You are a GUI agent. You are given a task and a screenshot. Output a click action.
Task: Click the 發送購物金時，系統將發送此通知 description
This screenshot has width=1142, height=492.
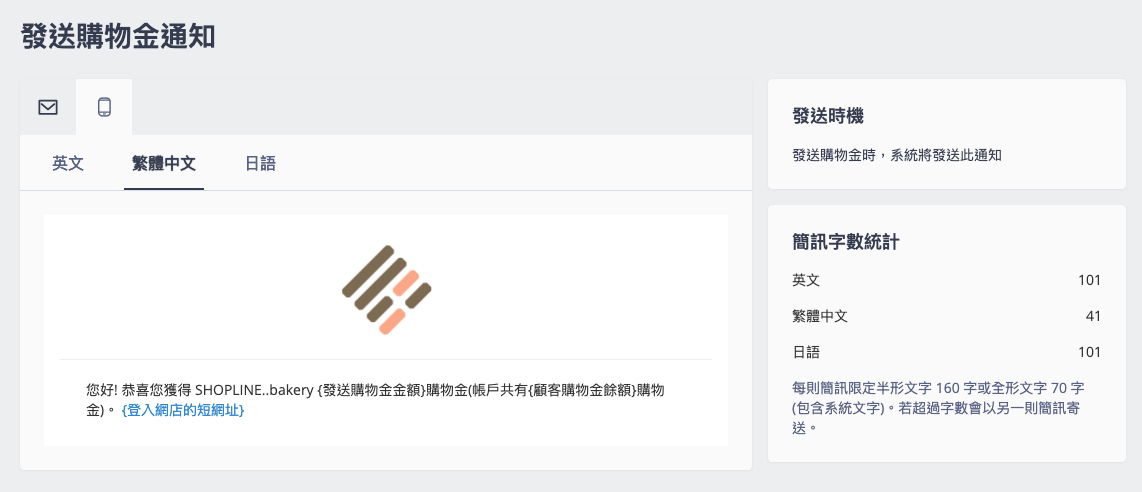click(x=897, y=155)
